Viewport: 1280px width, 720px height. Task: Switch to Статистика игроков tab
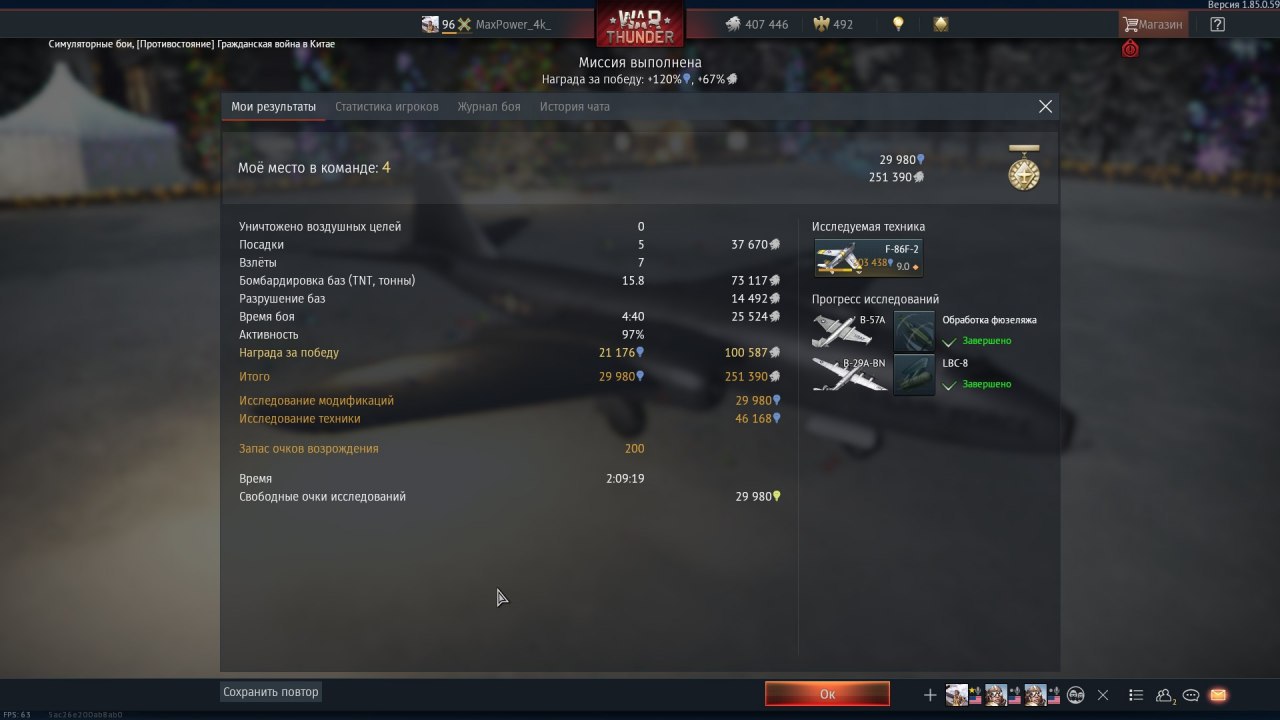click(x=386, y=106)
